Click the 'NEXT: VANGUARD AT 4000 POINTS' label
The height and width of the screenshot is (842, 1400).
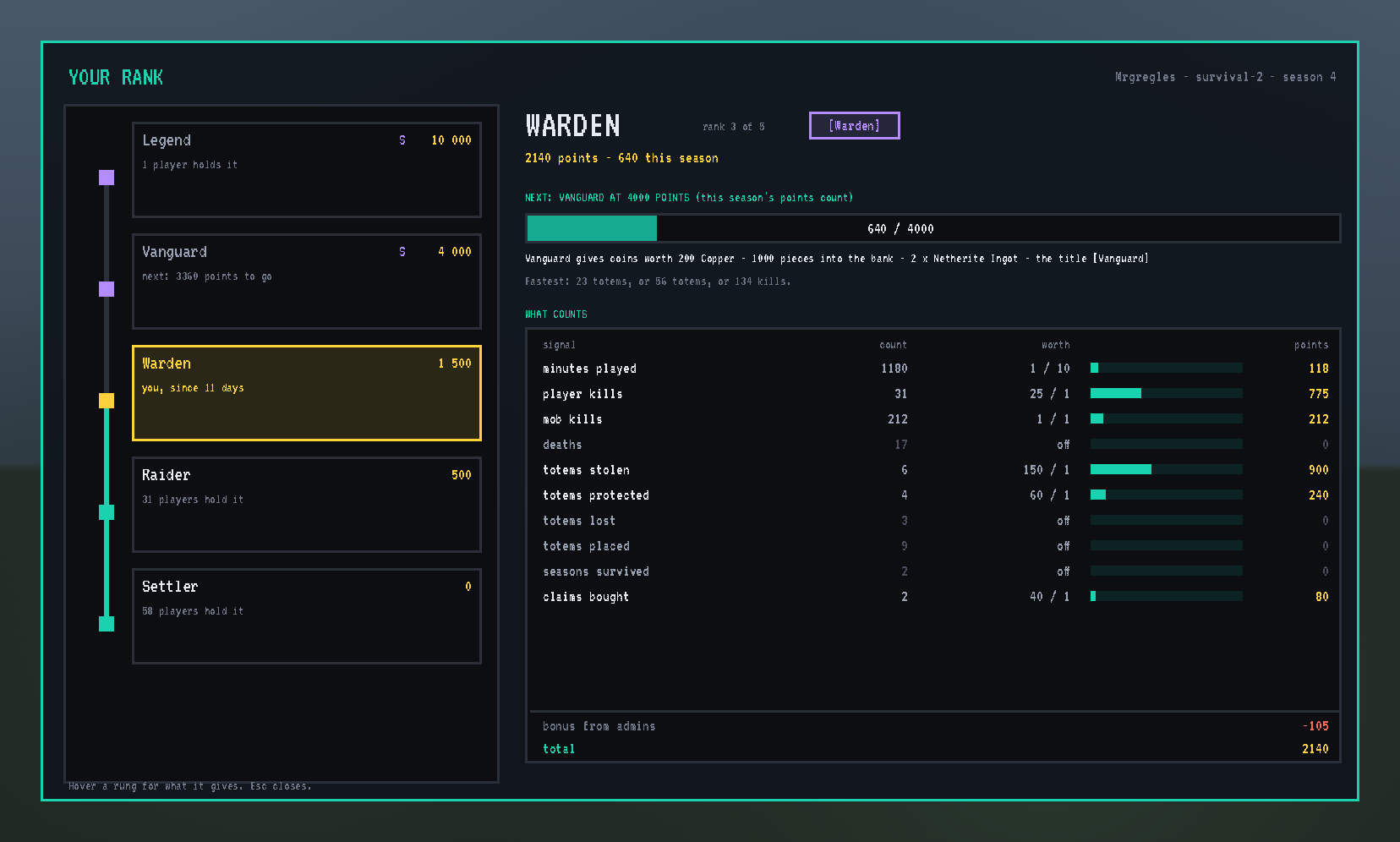pyautogui.click(x=689, y=198)
